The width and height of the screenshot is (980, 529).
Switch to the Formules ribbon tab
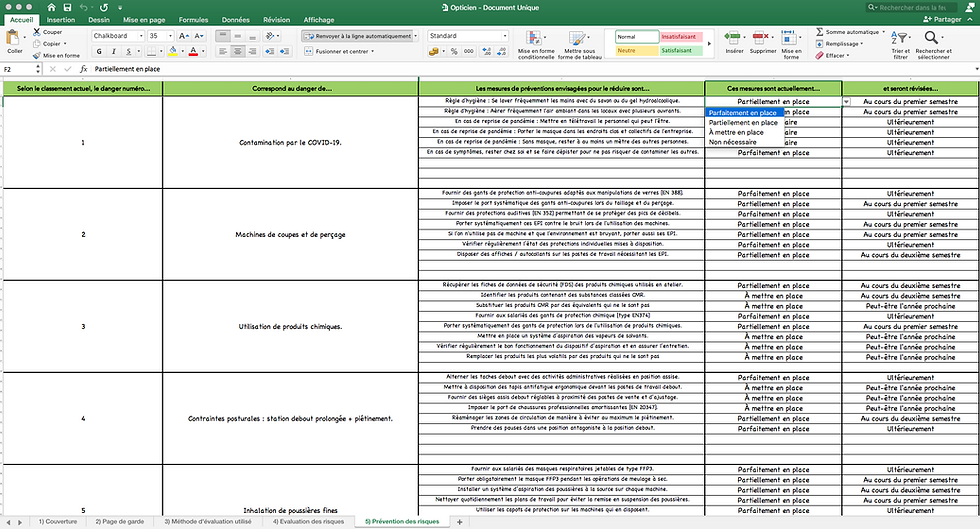point(193,20)
